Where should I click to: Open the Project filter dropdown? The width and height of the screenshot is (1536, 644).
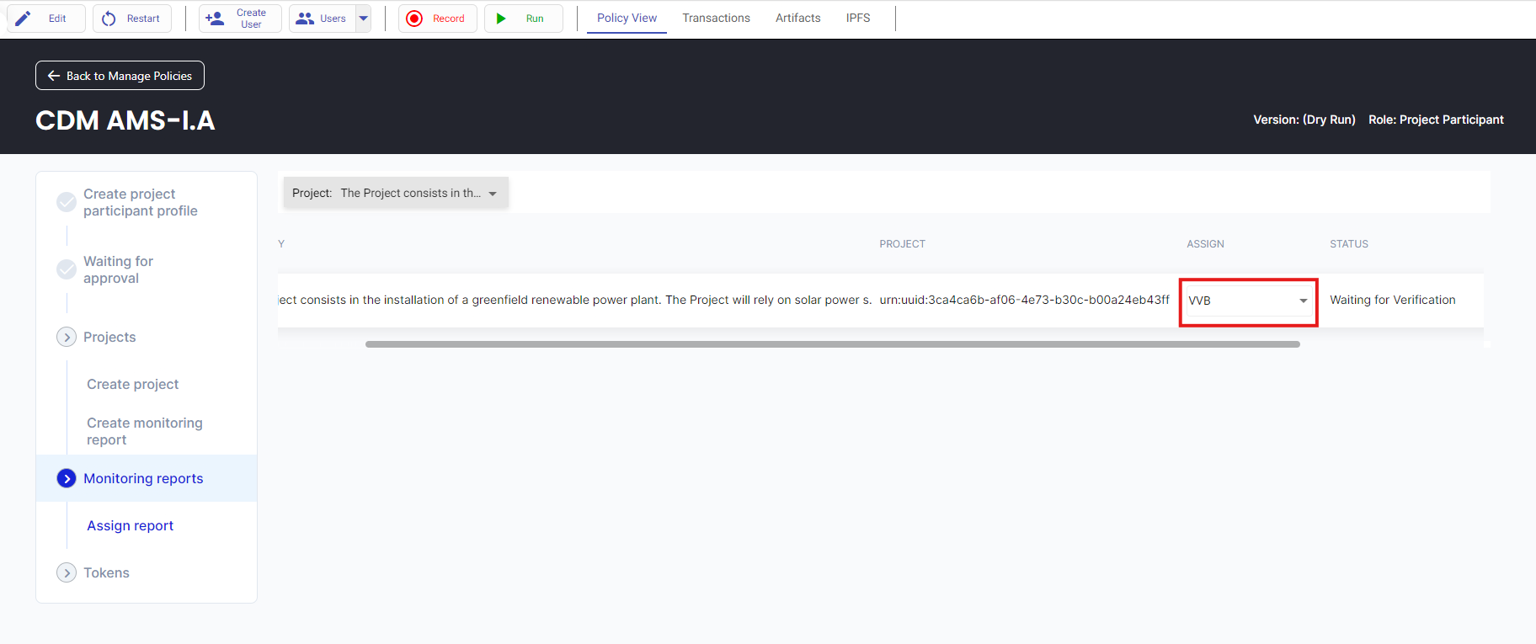(396, 193)
